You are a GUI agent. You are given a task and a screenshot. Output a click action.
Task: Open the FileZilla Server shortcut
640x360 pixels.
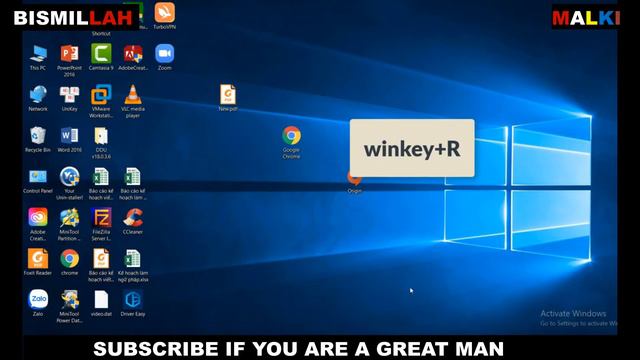click(101, 218)
